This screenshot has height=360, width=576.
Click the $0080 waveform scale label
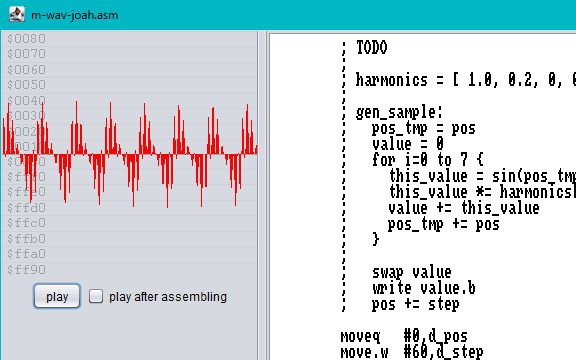(26, 39)
